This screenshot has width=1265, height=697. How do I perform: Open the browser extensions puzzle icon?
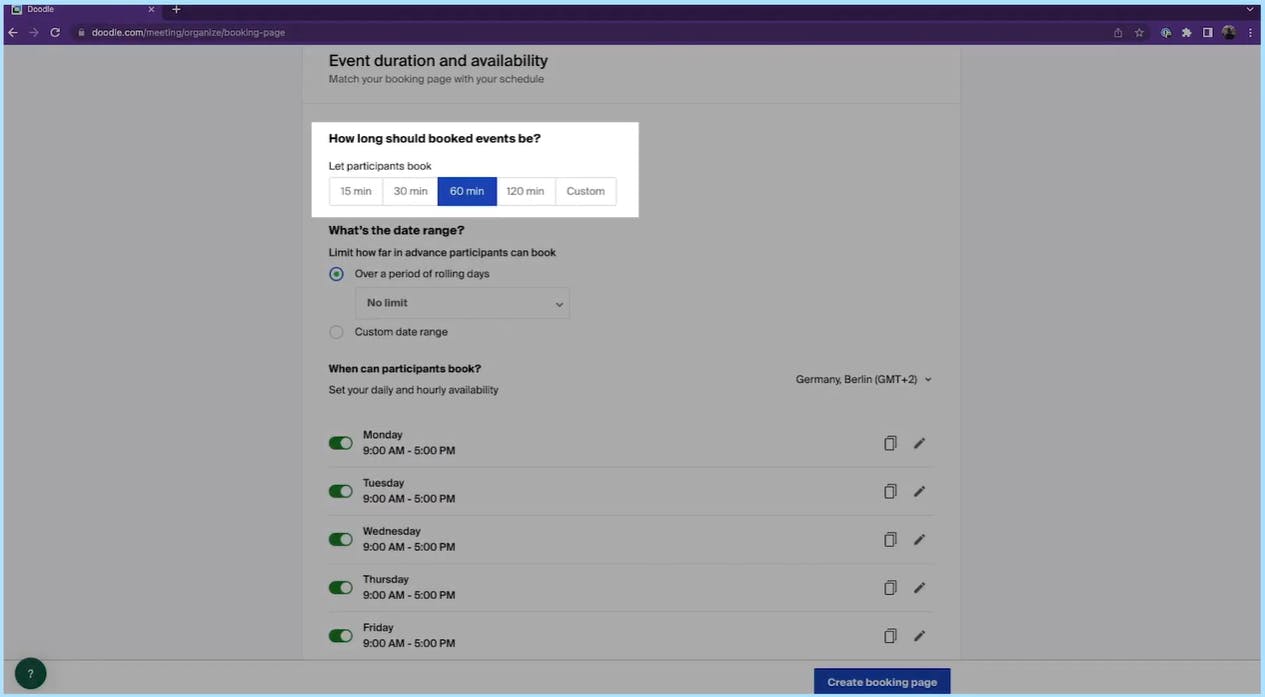(1185, 32)
